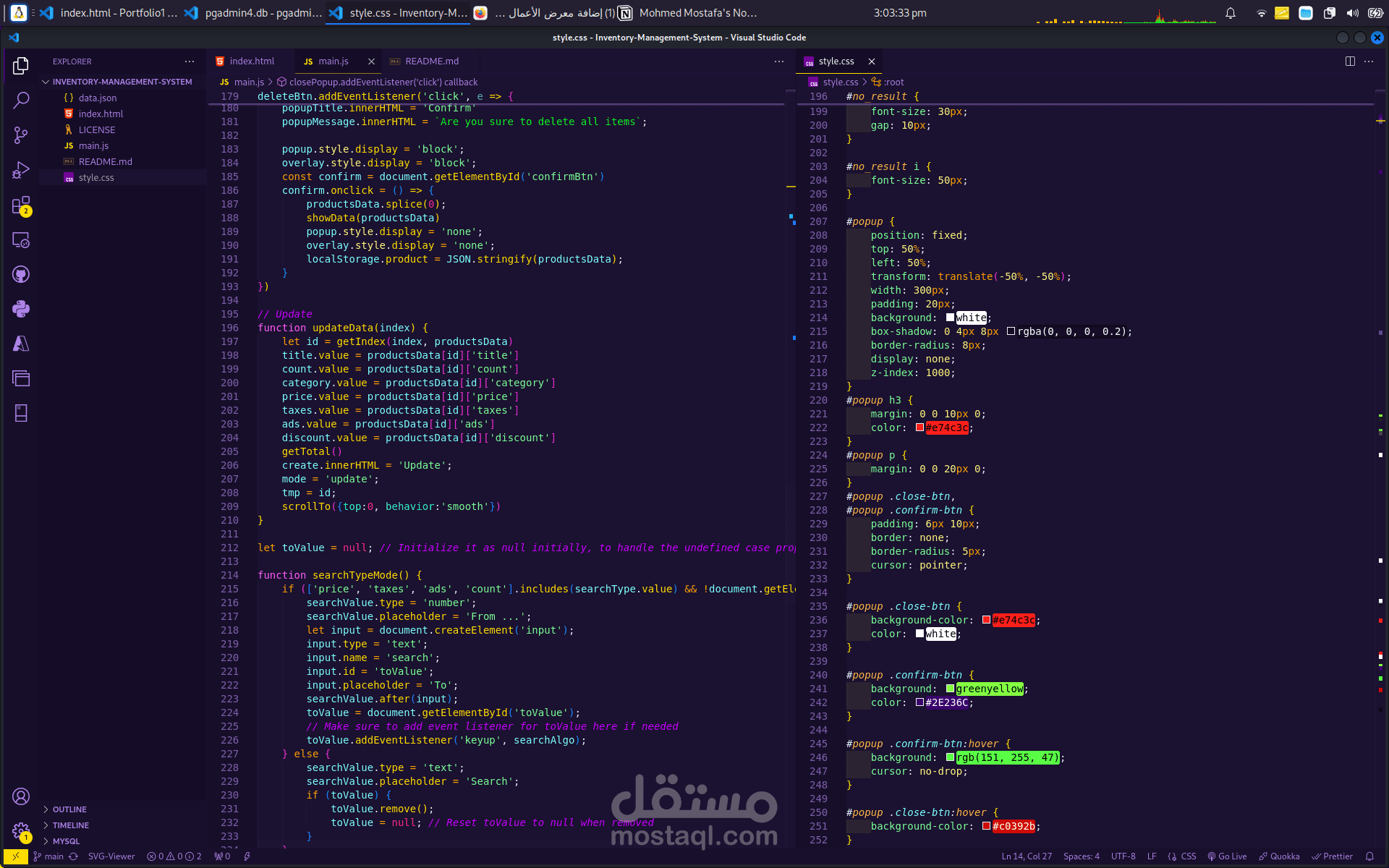Viewport: 1389px width, 868px height.
Task: Split the style.css editor right
Action: pyautogui.click(x=1350, y=61)
